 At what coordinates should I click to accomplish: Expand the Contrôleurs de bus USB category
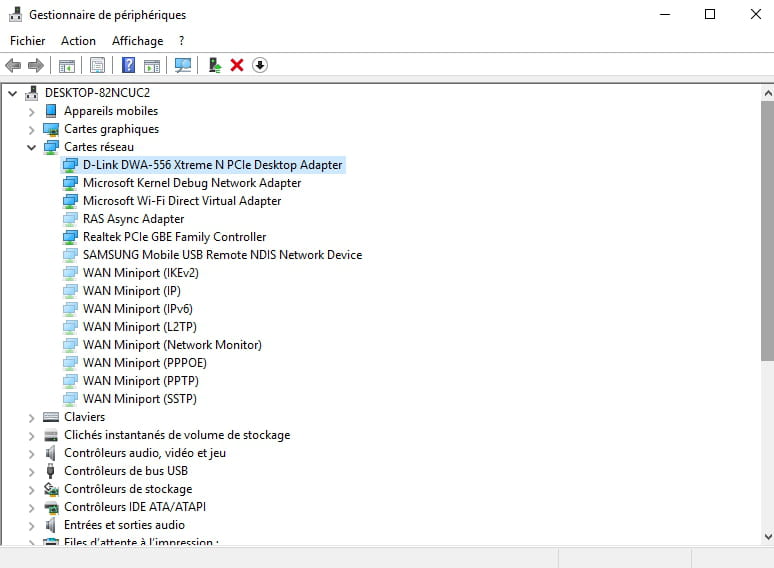tap(32, 472)
